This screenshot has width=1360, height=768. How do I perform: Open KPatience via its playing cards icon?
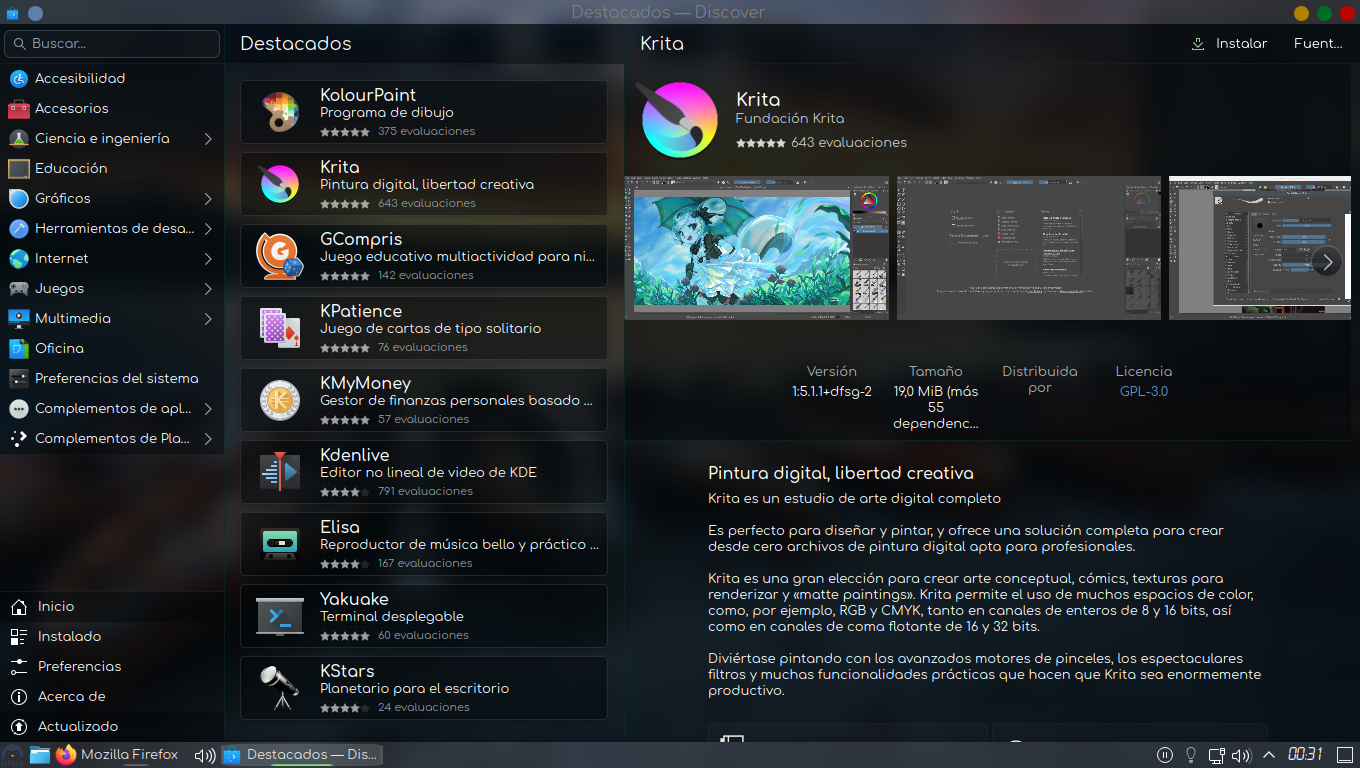(x=279, y=328)
